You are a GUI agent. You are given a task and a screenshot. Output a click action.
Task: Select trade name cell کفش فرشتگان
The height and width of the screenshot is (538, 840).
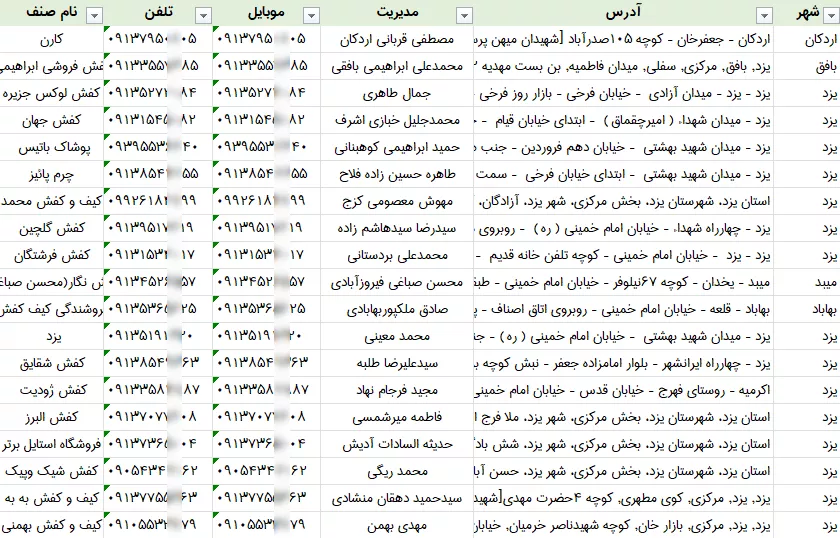tap(51, 255)
